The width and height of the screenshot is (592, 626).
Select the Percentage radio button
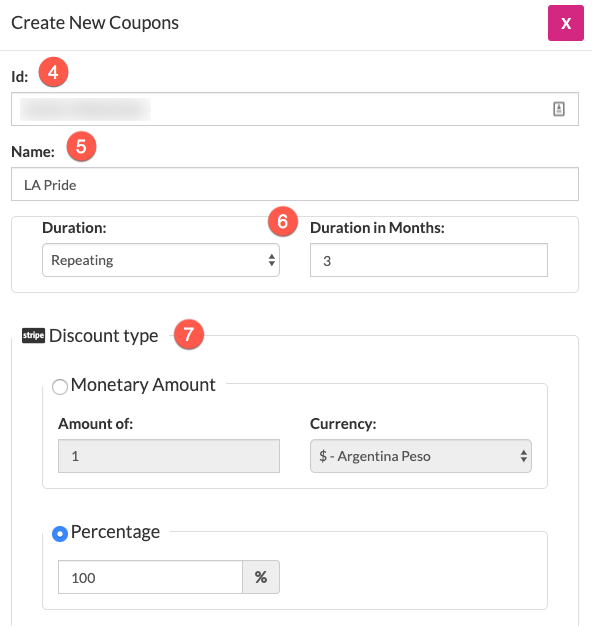click(x=60, y=534)
